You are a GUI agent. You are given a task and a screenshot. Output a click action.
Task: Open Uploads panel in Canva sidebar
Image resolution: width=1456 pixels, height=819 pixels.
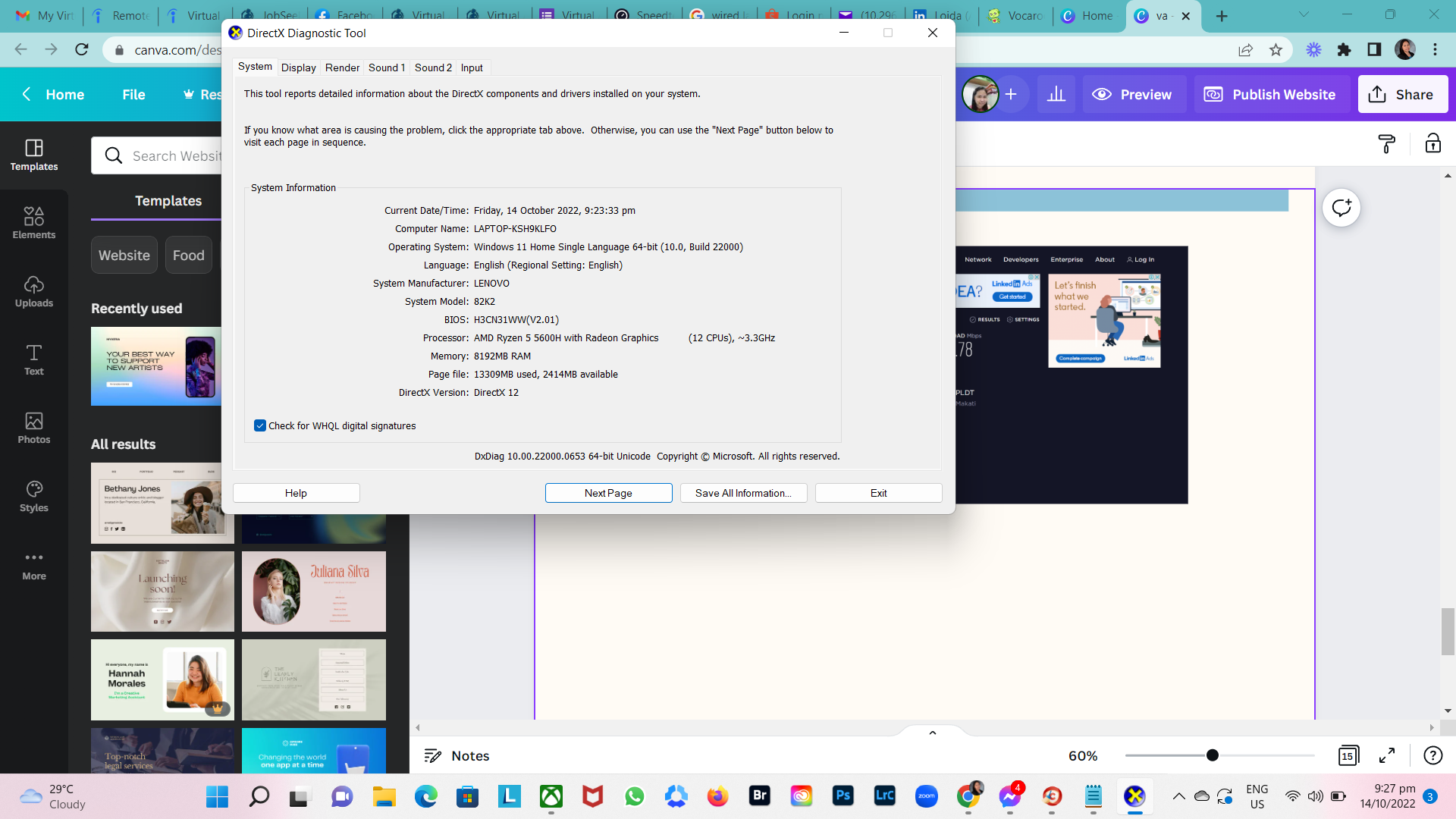(x=34, y=291)
